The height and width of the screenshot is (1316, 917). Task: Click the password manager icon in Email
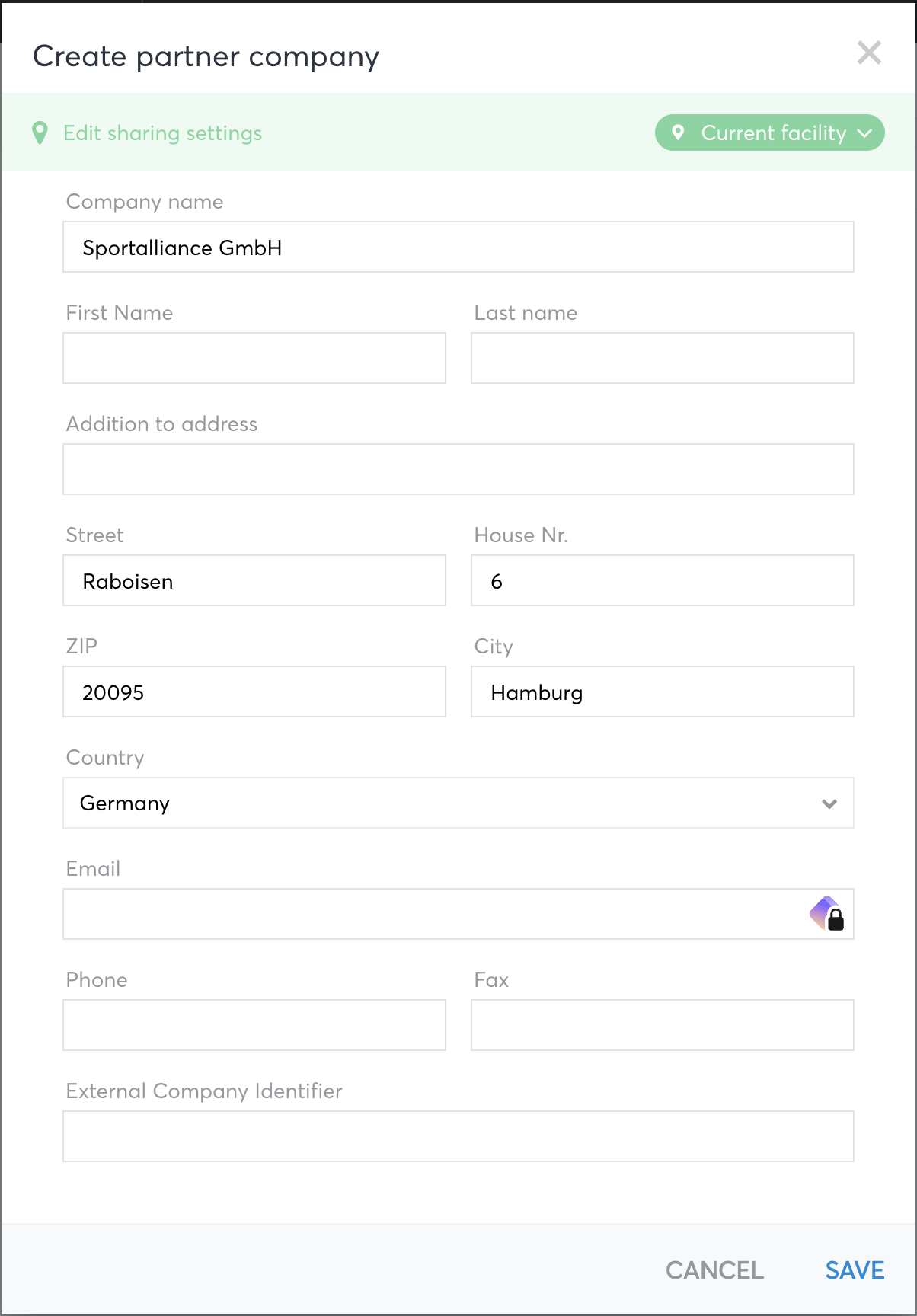point(827,914)
